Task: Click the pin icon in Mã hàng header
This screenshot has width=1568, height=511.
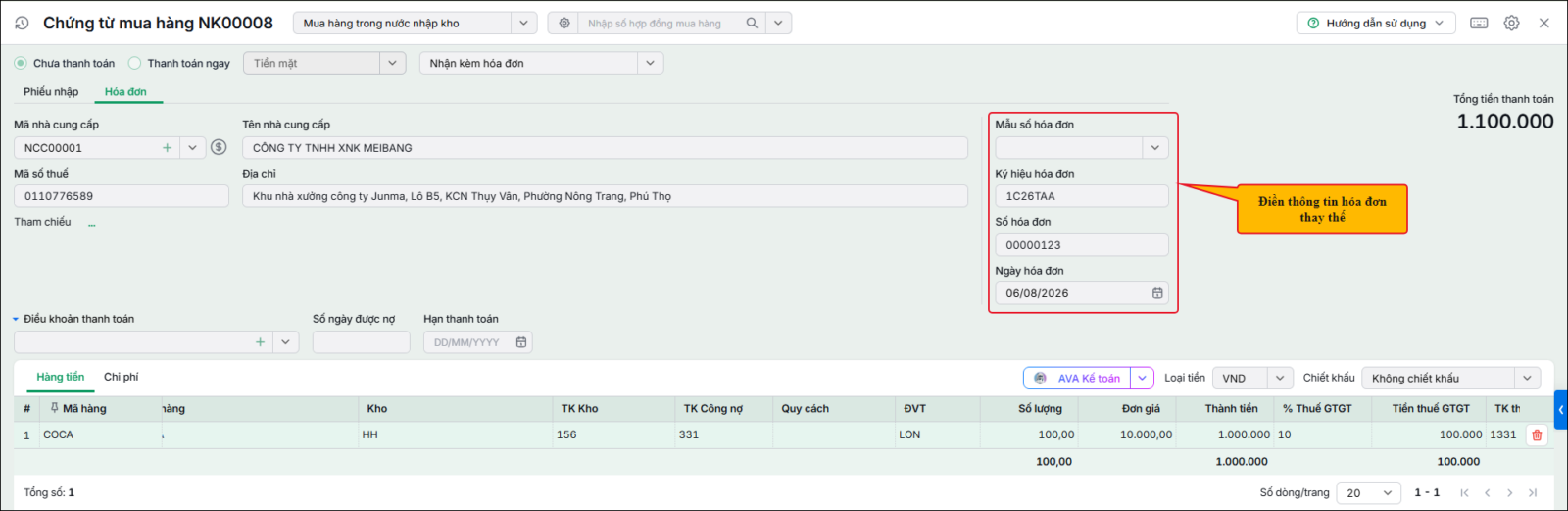Action: click(55, 408)
